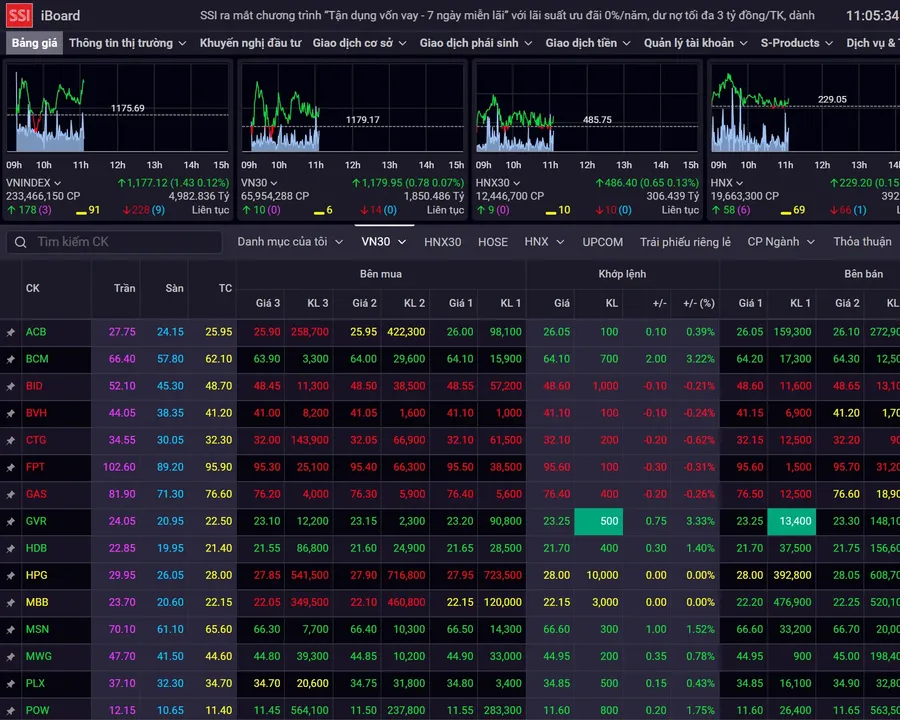The height and width of the screenshot is (720, 900).
Task: Pin the MWG stock row
Action: click(x=10, y=657)
